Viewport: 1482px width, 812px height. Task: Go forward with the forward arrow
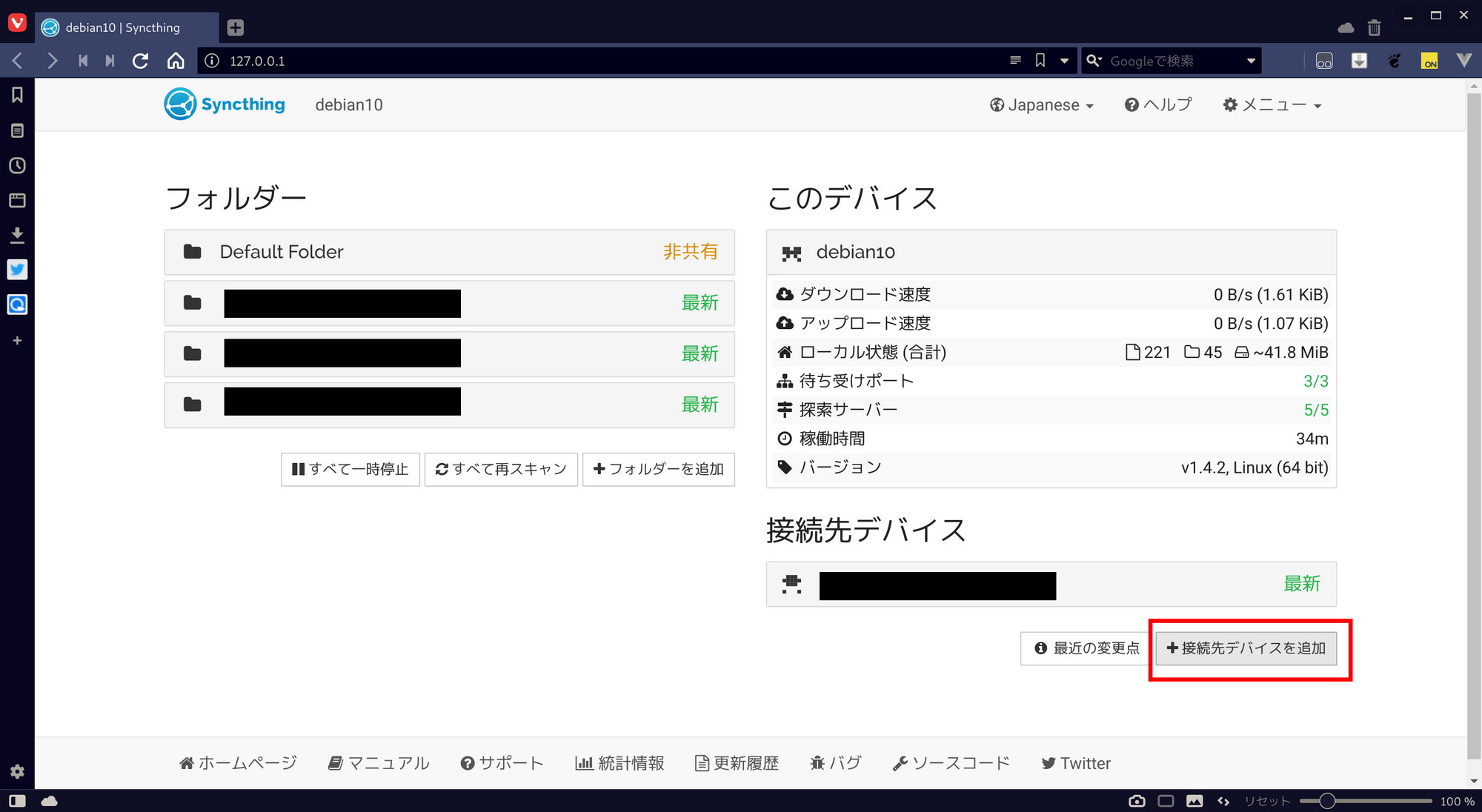(52, 61)
